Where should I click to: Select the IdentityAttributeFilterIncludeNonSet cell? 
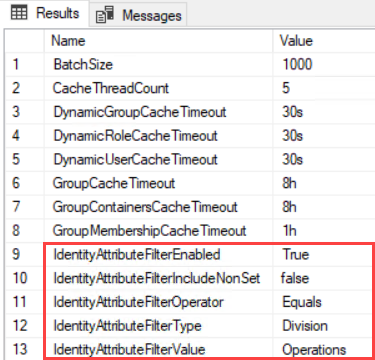(158, 278)
